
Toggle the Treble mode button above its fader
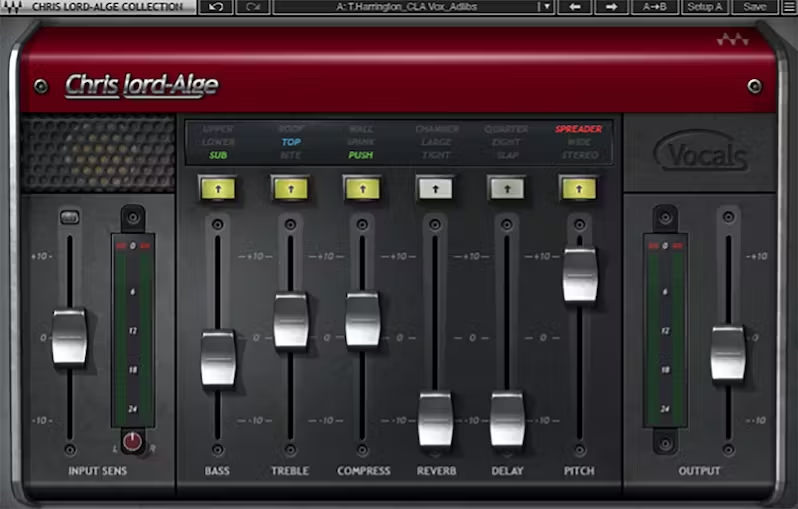(291, 189)
